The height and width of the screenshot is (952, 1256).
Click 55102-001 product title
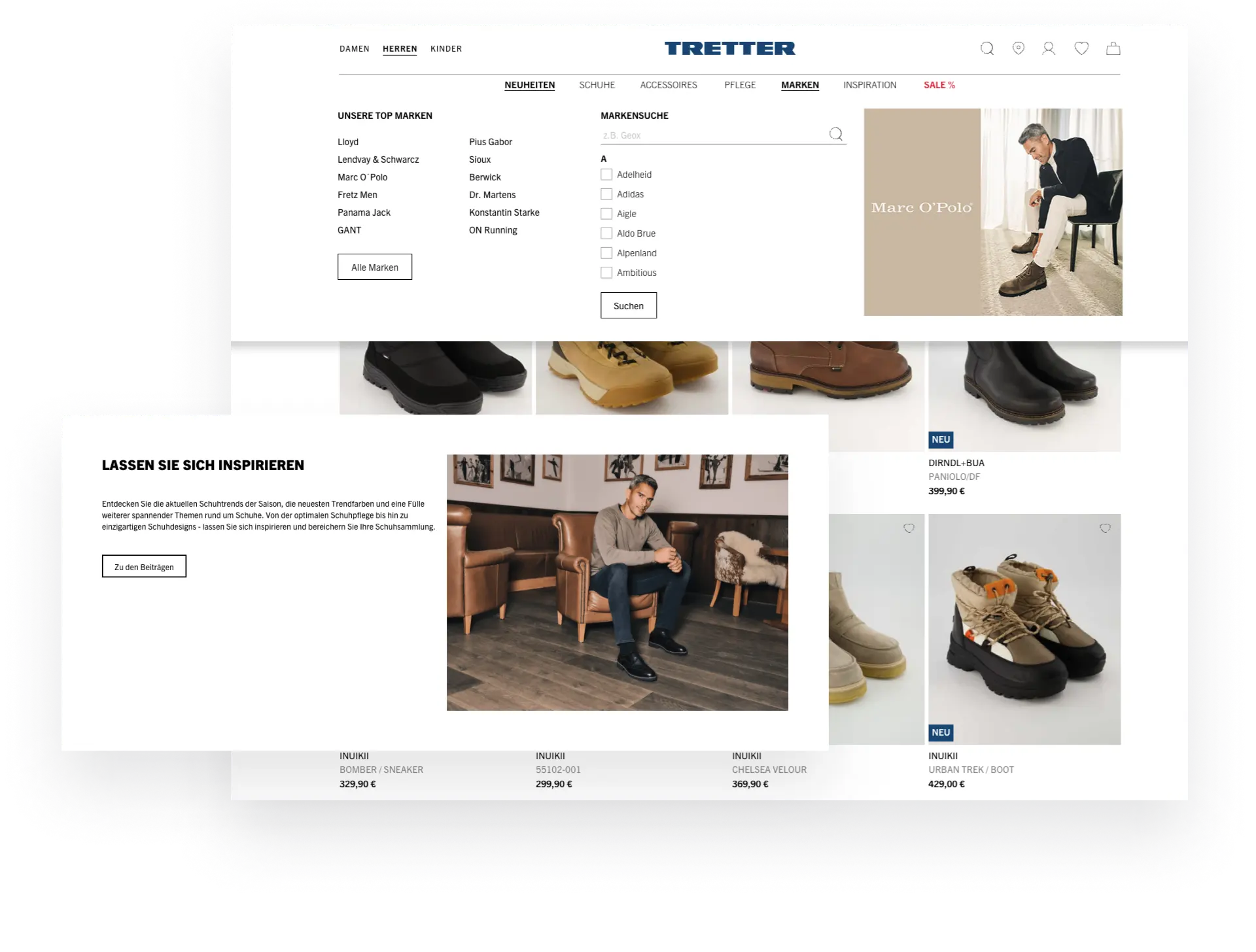click(558, 770)
